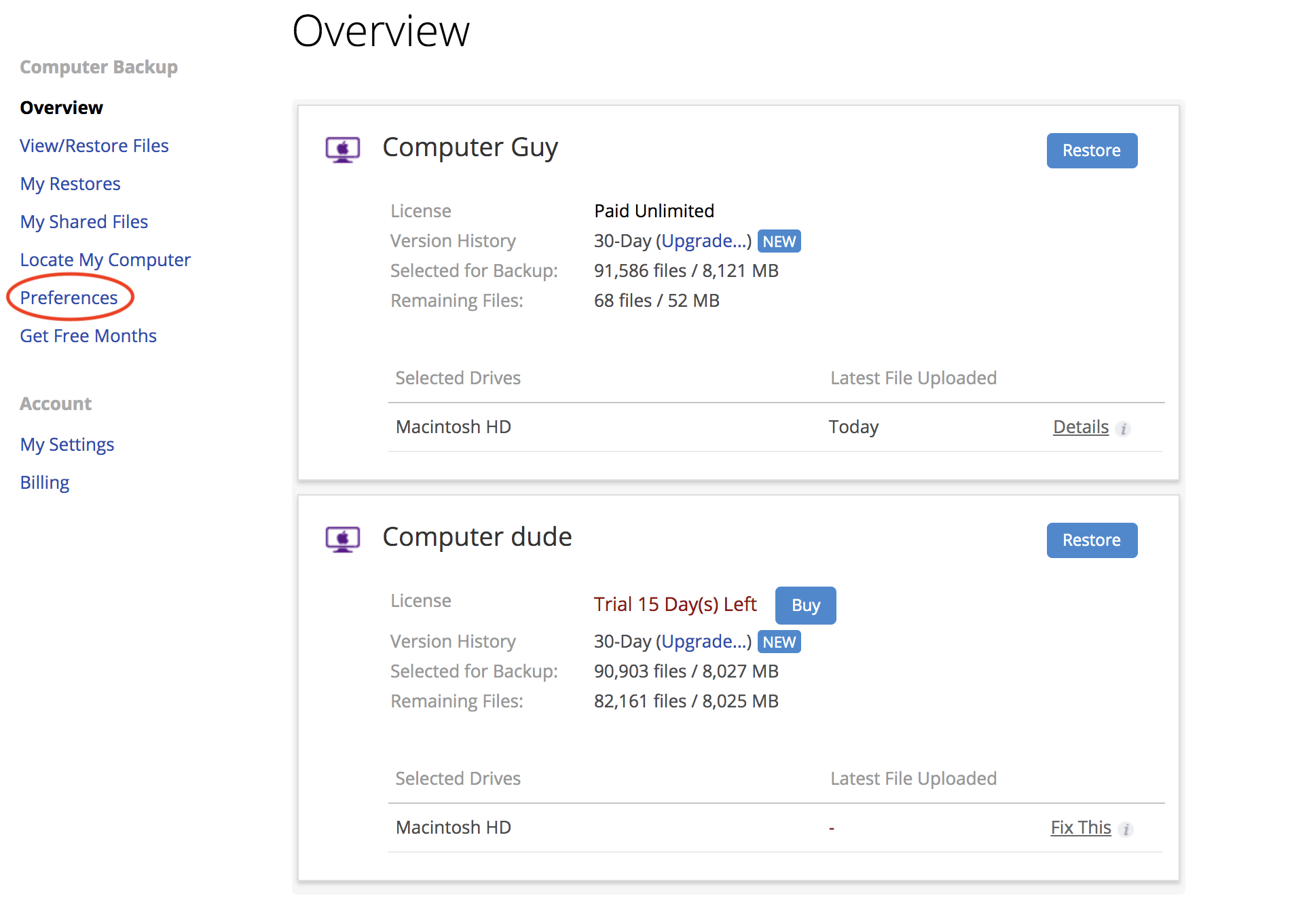Click 'Account' section heading
Screen dimensions: 1292x924
tap(56, 403)
